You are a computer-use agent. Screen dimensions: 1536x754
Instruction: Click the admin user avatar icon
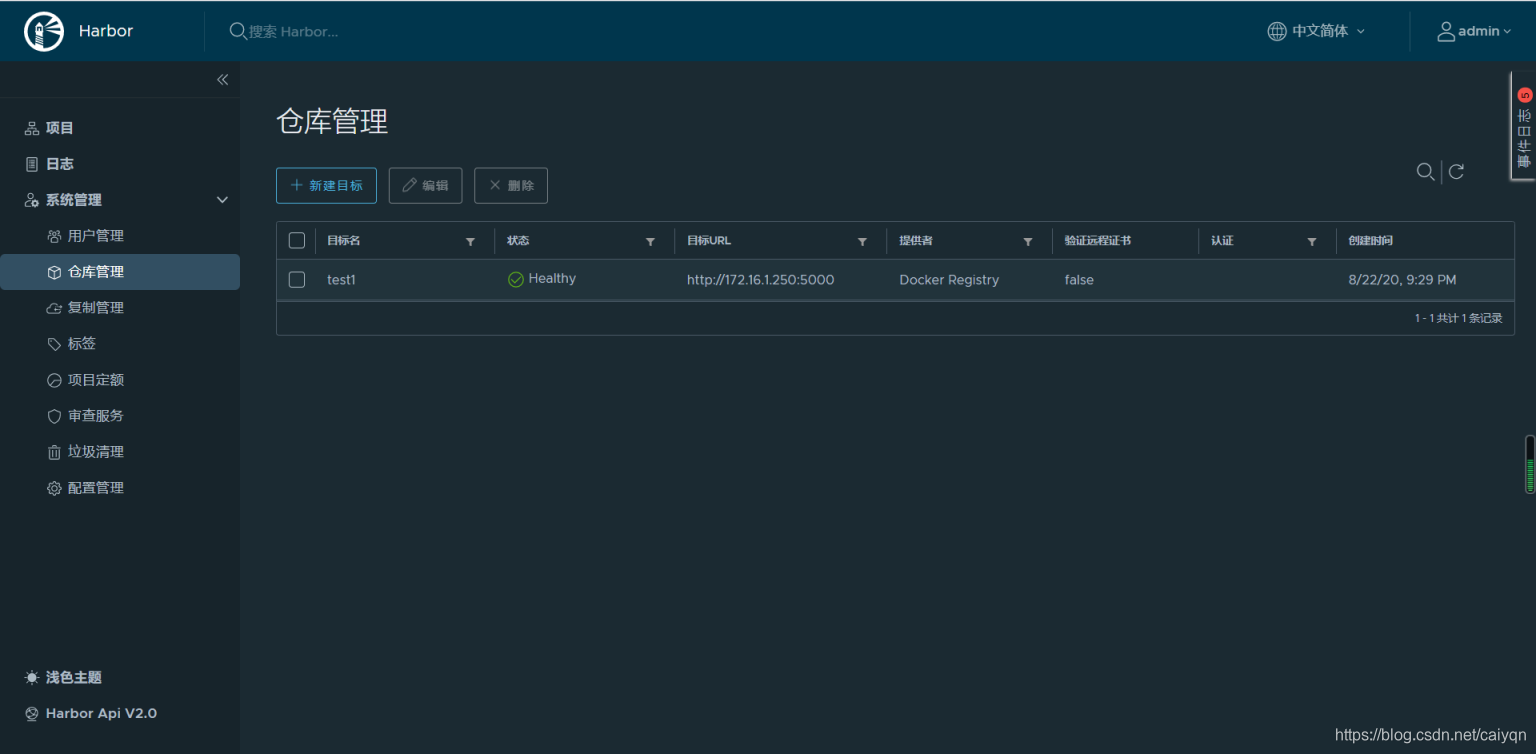click(x=1446, y=31)
